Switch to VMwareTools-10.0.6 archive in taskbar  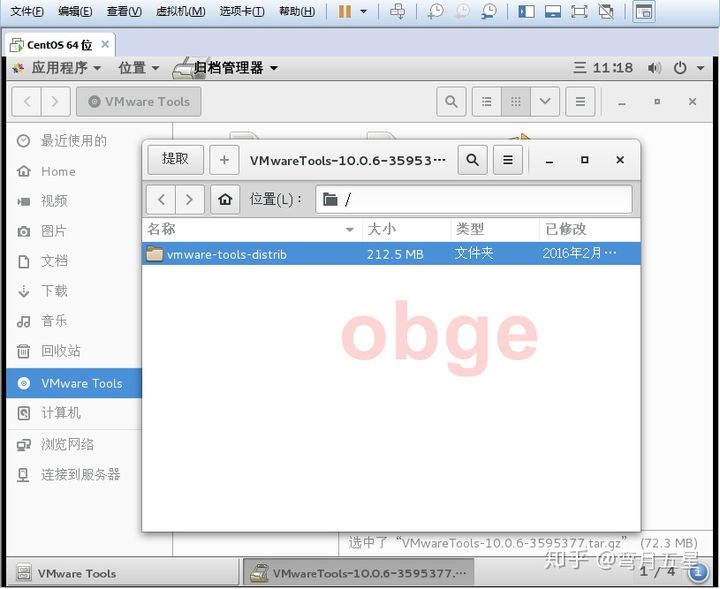(358, 573)
